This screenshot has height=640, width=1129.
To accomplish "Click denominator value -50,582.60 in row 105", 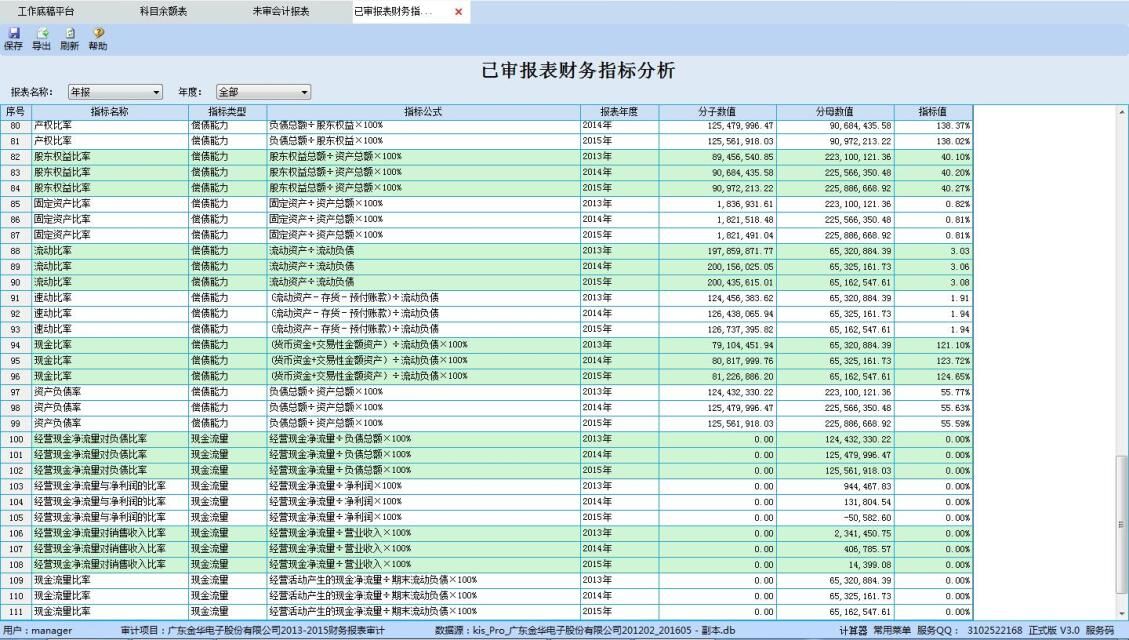I will (868, 518).
